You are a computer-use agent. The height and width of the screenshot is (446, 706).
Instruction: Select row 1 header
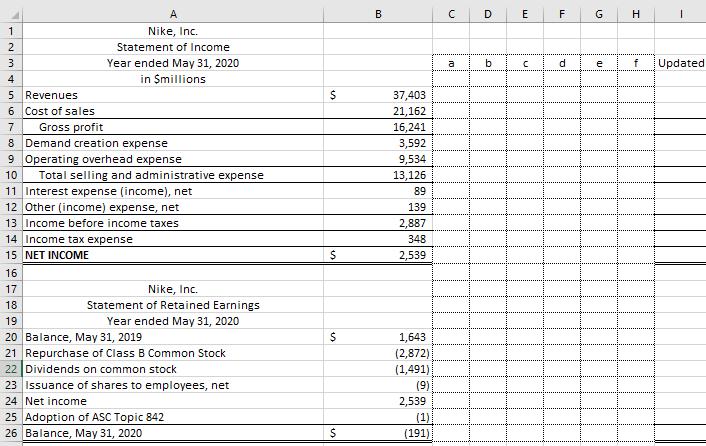(x=11, y=31)
